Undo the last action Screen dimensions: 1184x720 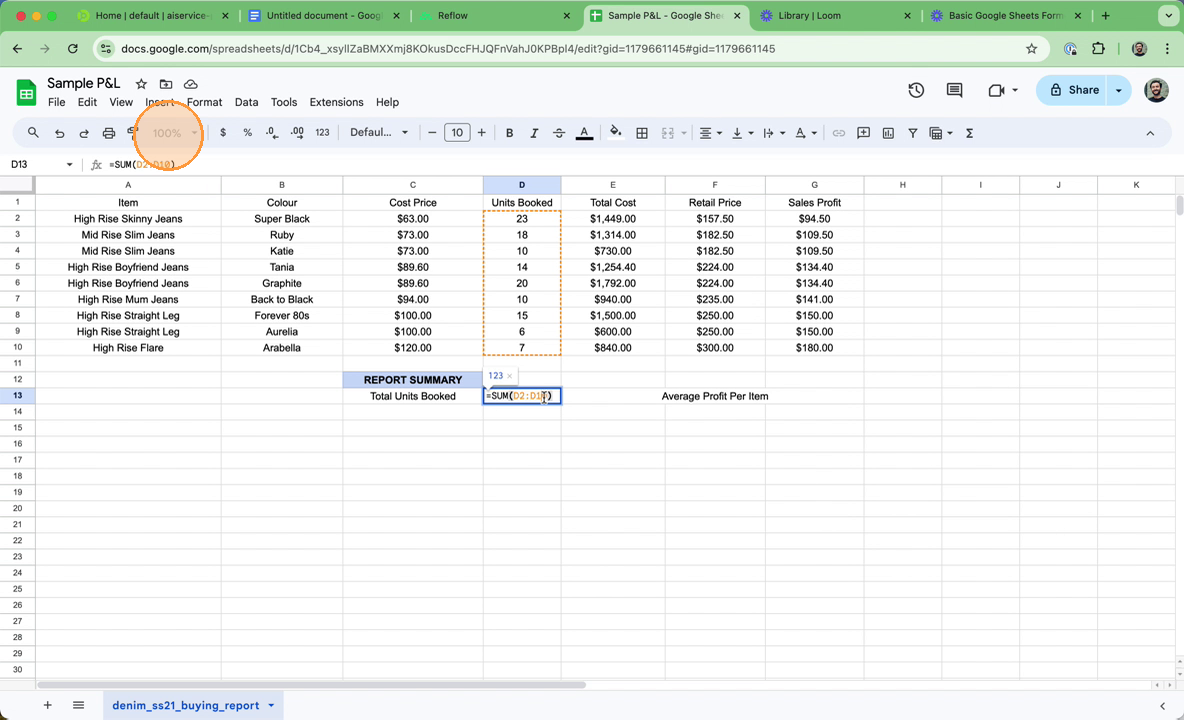click(x=59, y=133)
